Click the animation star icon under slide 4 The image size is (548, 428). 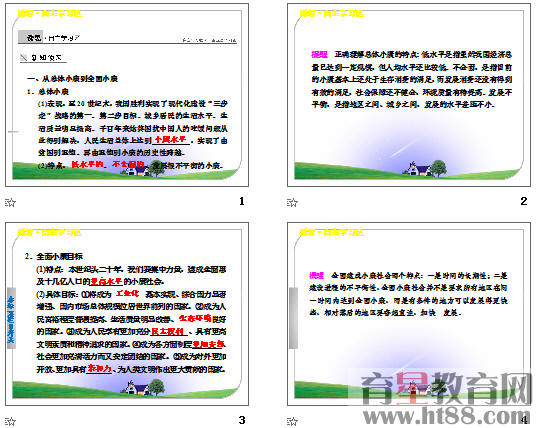coord(292,421)
